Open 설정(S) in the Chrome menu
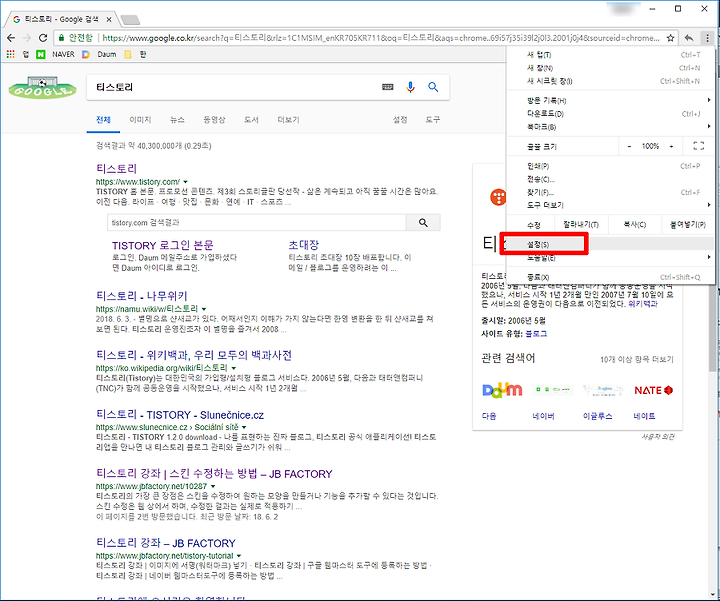 611,244
